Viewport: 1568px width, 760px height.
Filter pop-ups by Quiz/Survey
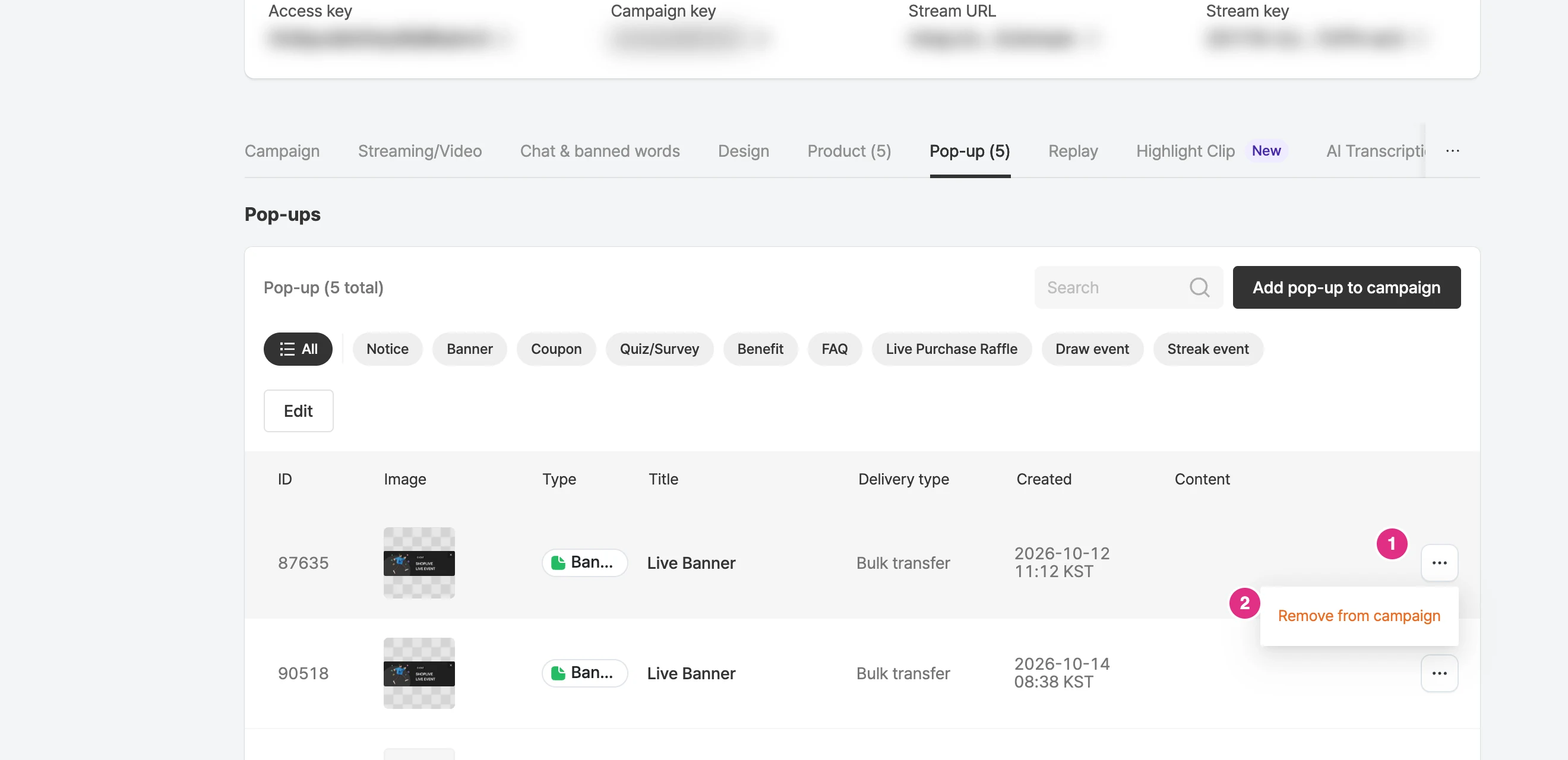pyautogui.click(x=659, y=349)
